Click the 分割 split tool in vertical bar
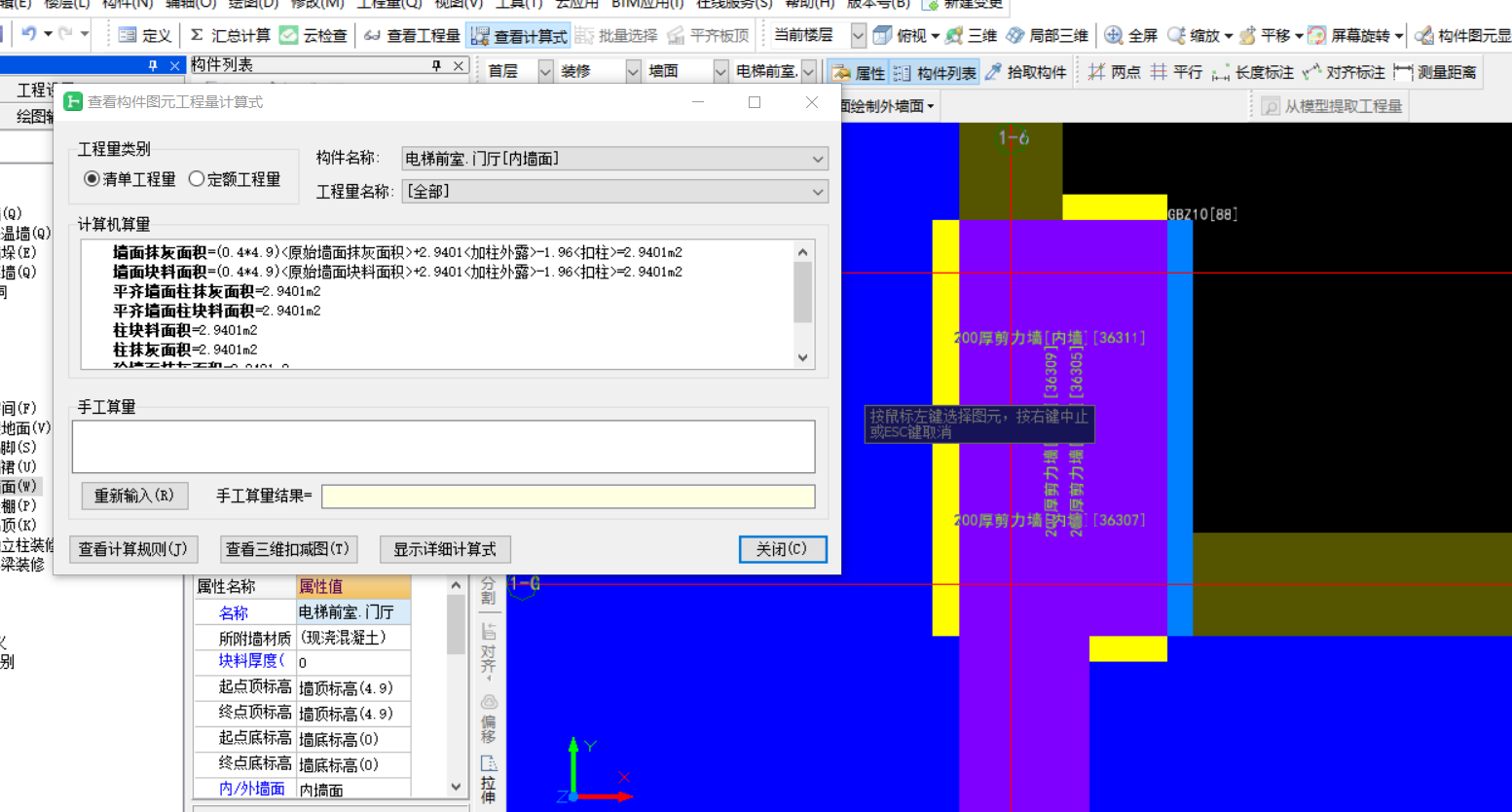 point(488,589)
